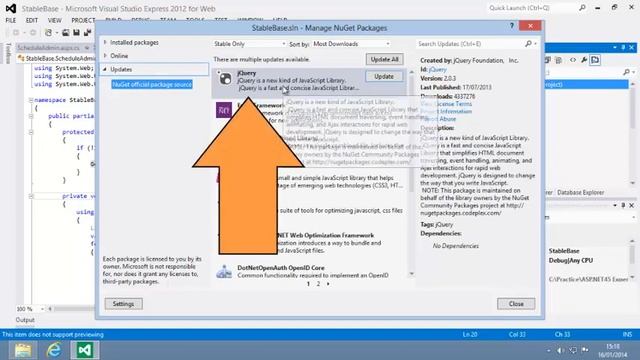Click the Visual Studio taskbar icon
The image size is (640, 360).
tap(85, 350)
